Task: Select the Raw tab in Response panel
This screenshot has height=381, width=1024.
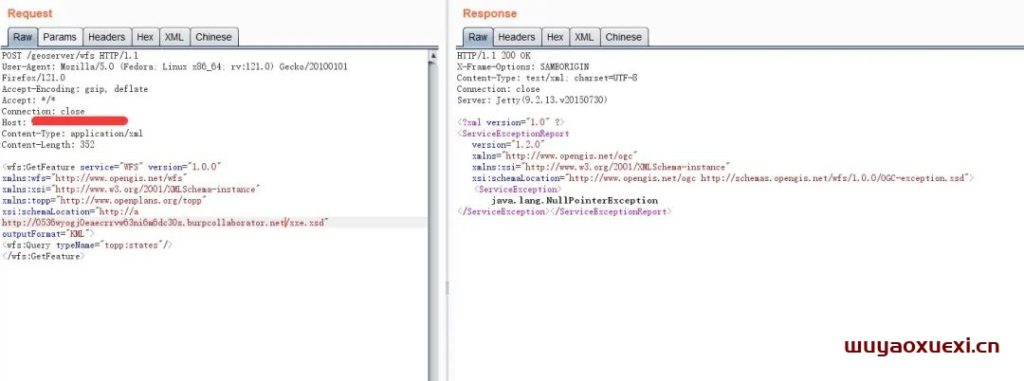Action: (478, 37)
